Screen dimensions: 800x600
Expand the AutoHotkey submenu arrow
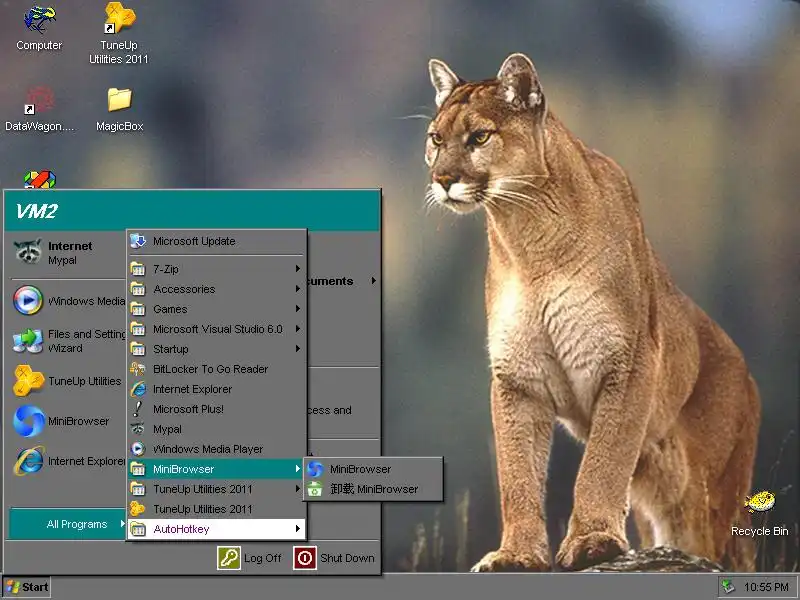297,529
